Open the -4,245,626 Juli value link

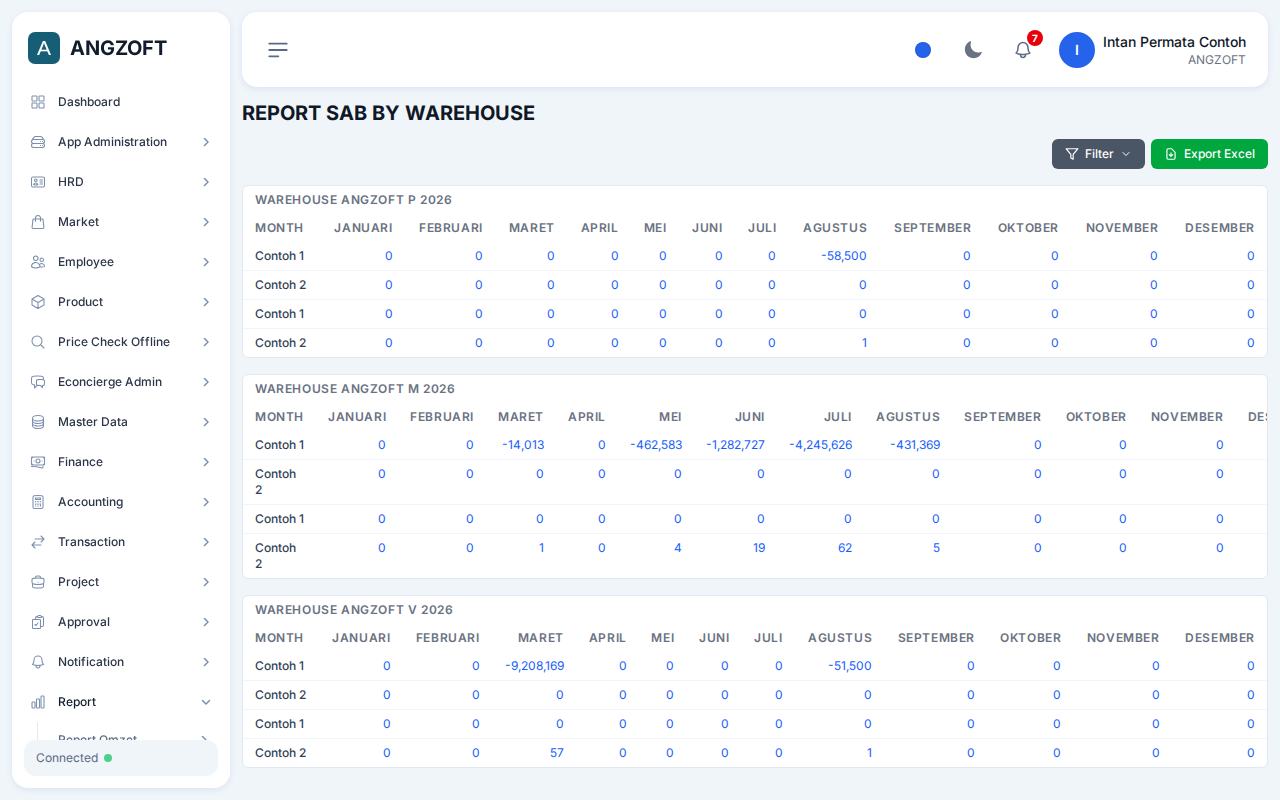821,445
